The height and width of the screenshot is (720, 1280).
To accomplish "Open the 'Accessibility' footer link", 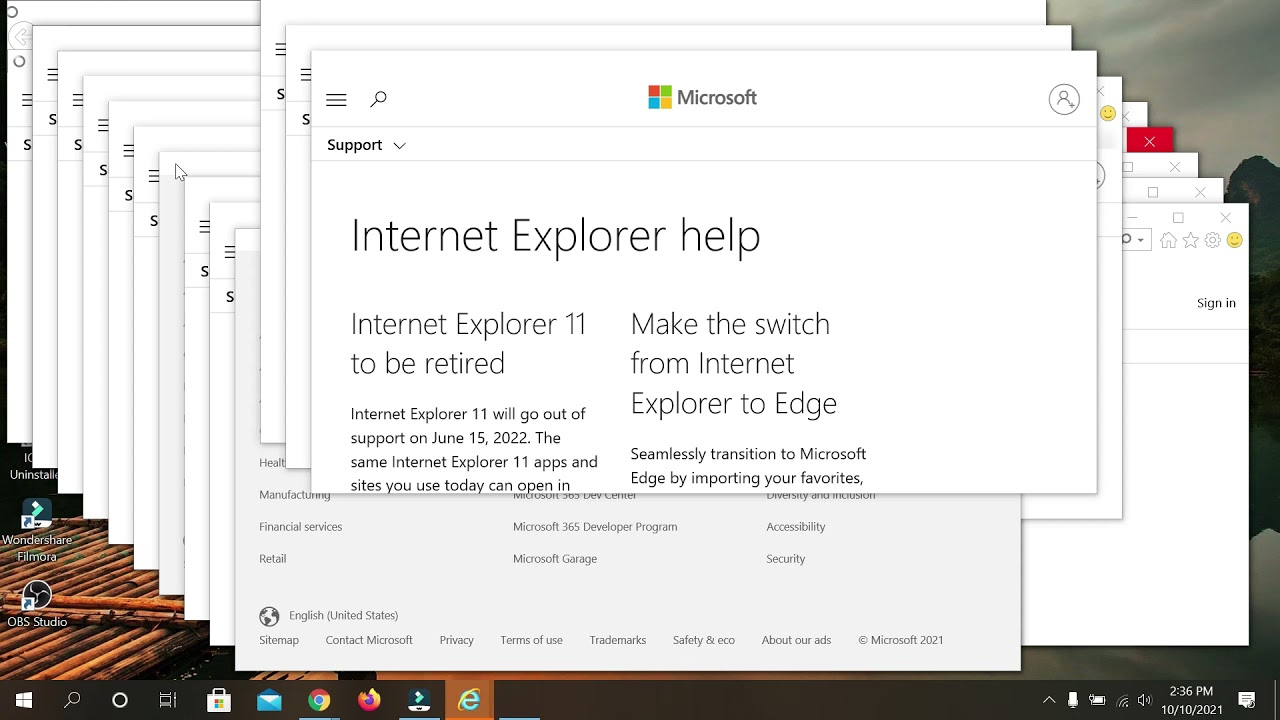I will 796,527.
